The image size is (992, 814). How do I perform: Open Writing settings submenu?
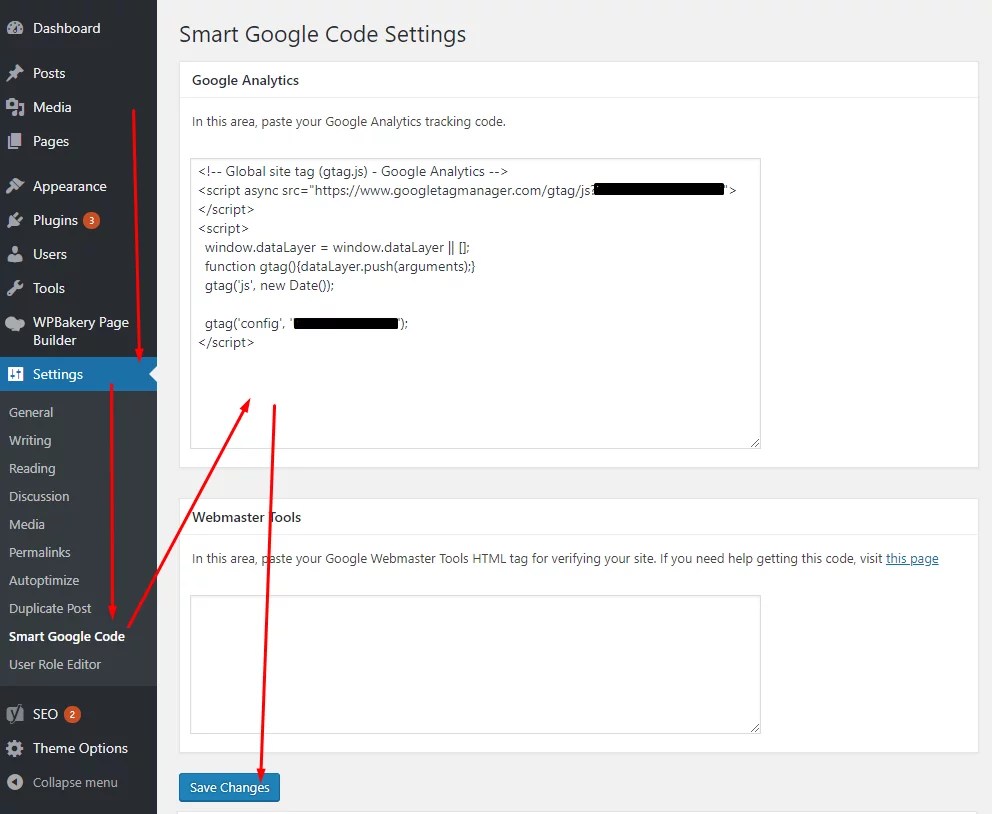[x=30, y=440]
